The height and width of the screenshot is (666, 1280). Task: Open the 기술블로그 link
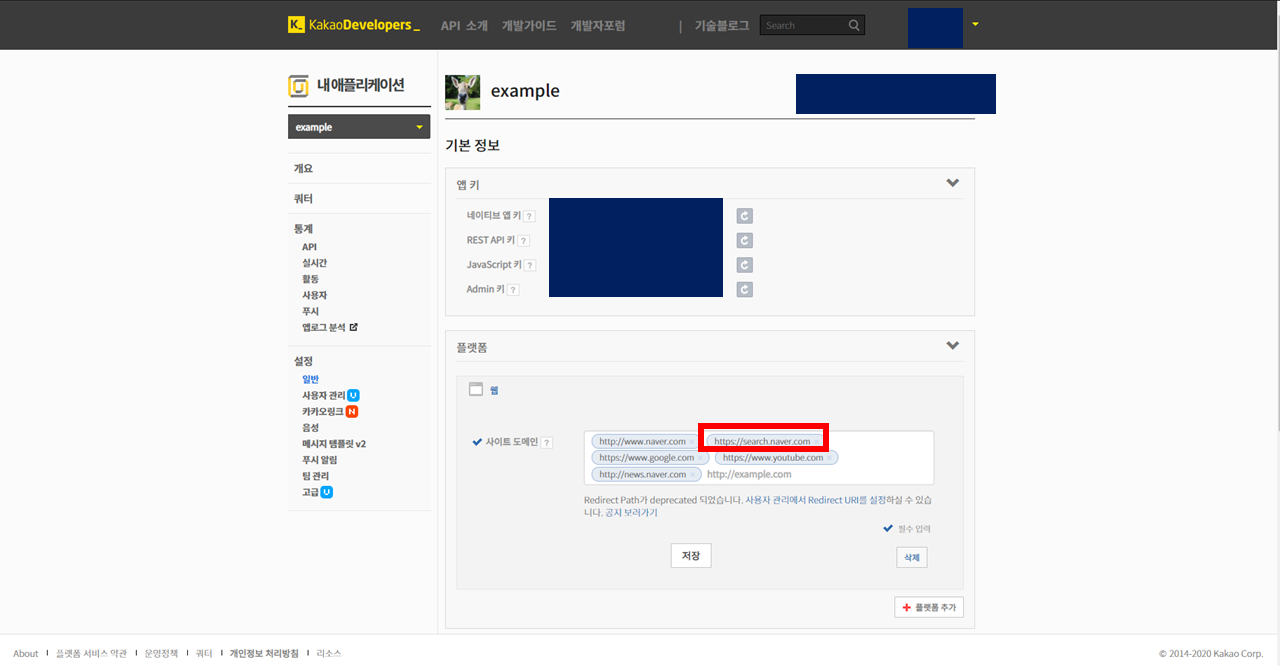(722, 26)
